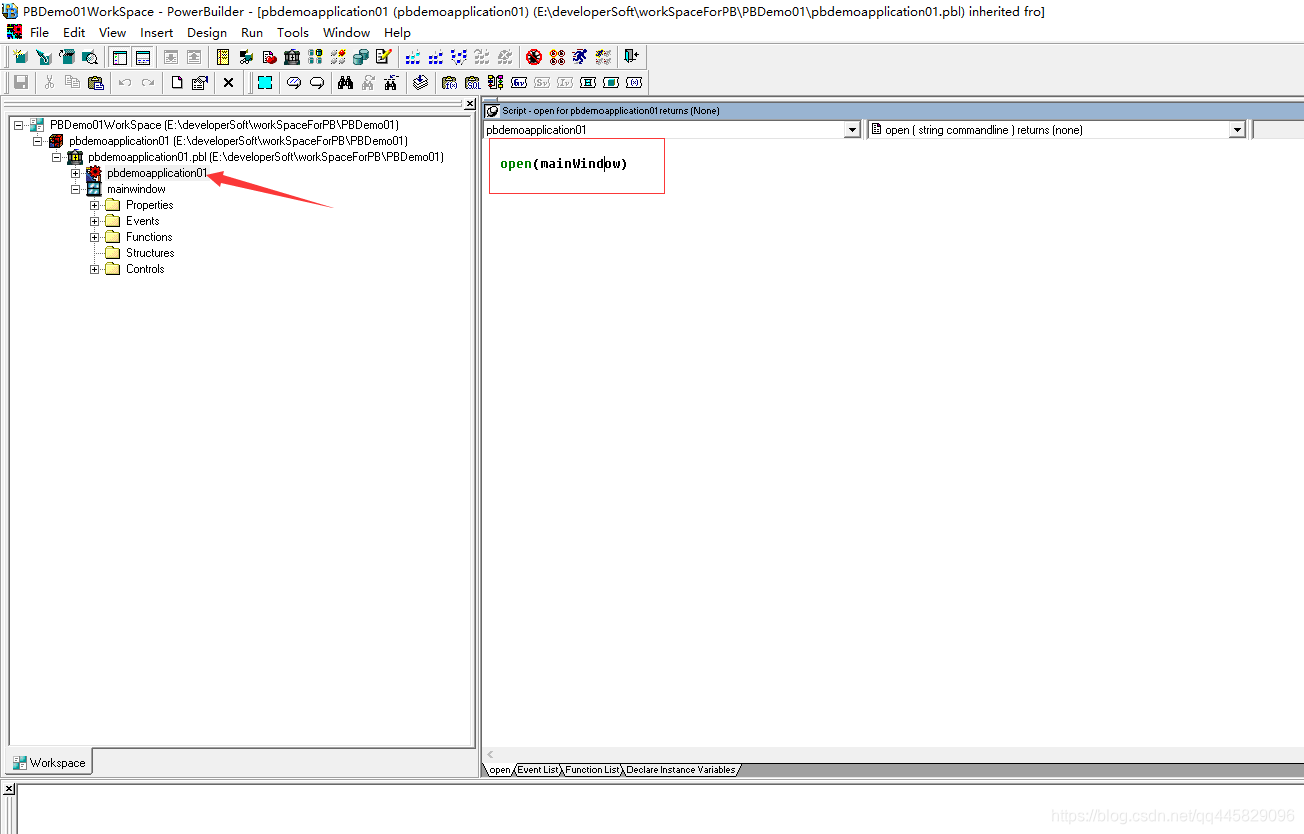
Task: Expand the Functions folder
Action: pos(95,237)
